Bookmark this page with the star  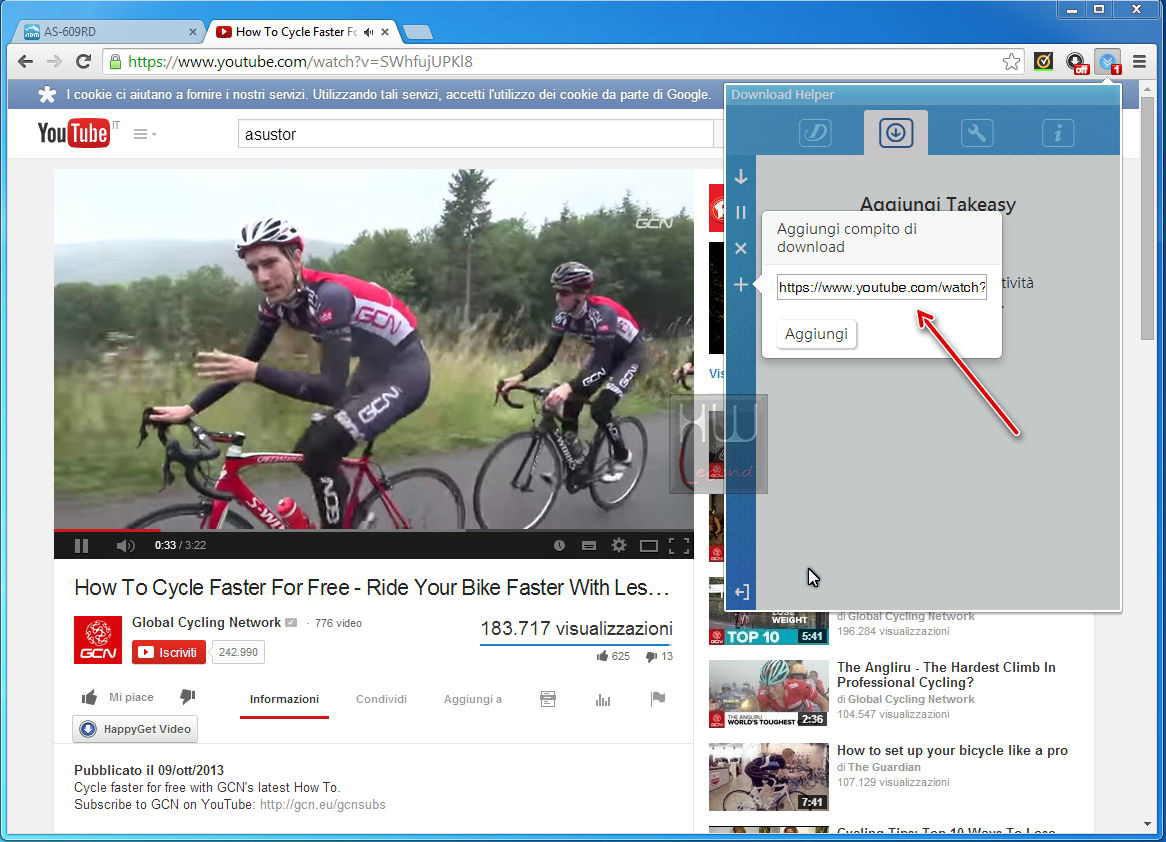pos(1011,62)
